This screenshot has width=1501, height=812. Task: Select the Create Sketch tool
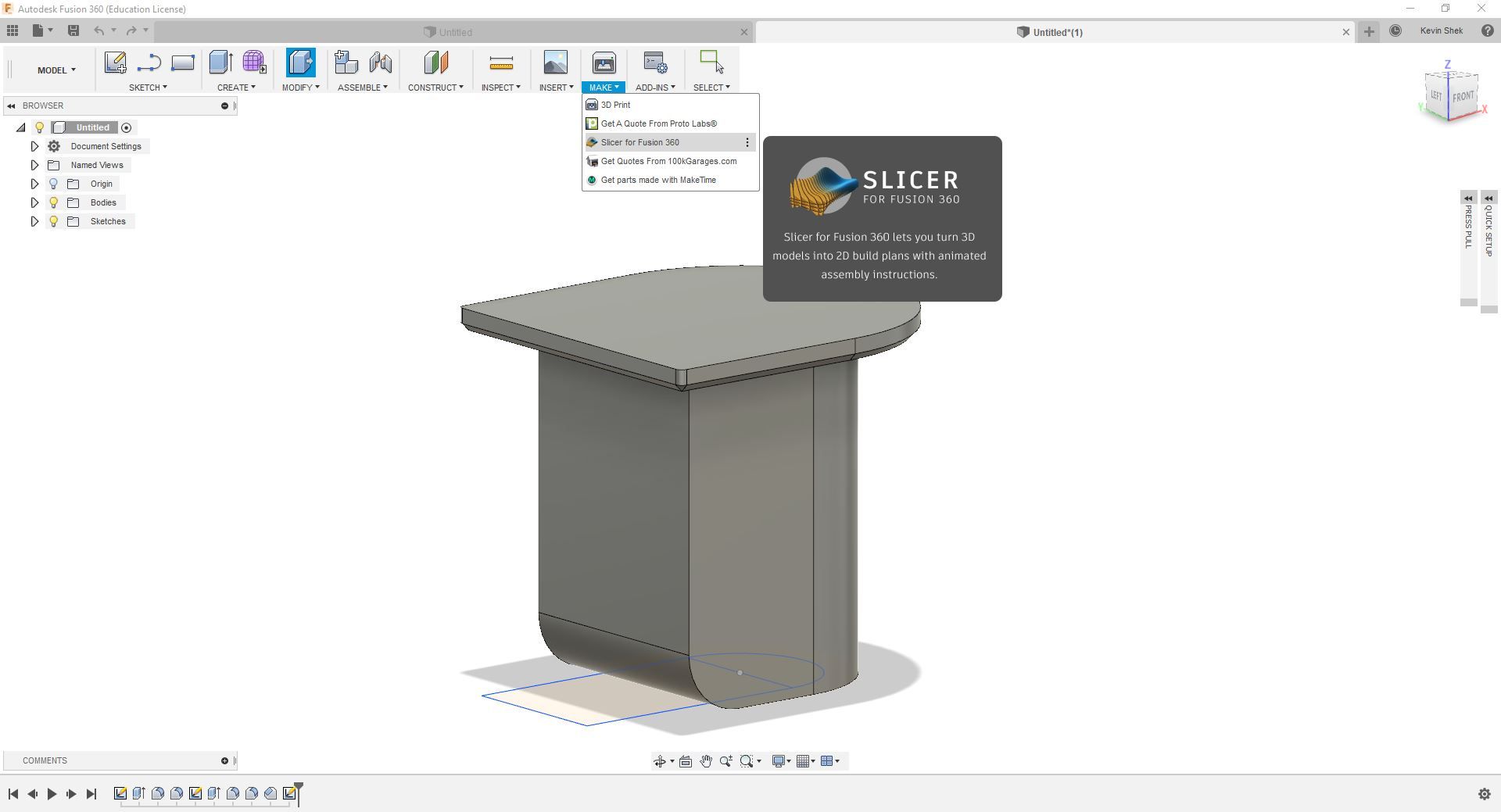115,63
